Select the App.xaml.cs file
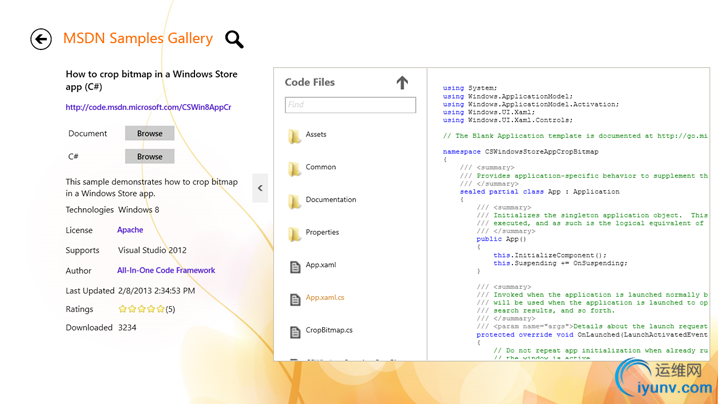 tap(324, 298)
